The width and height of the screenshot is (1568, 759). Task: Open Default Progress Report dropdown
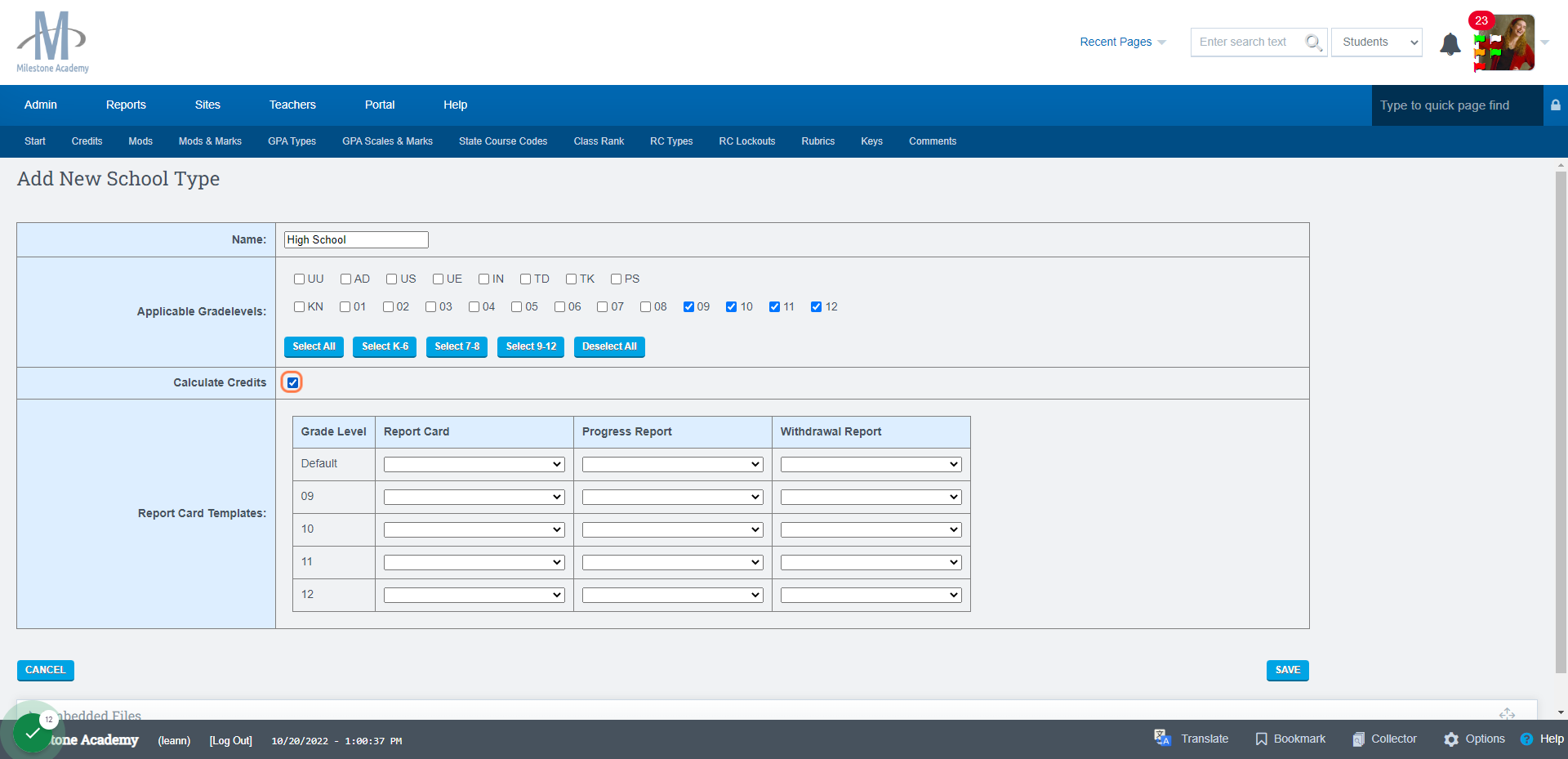tap(672, 464)
